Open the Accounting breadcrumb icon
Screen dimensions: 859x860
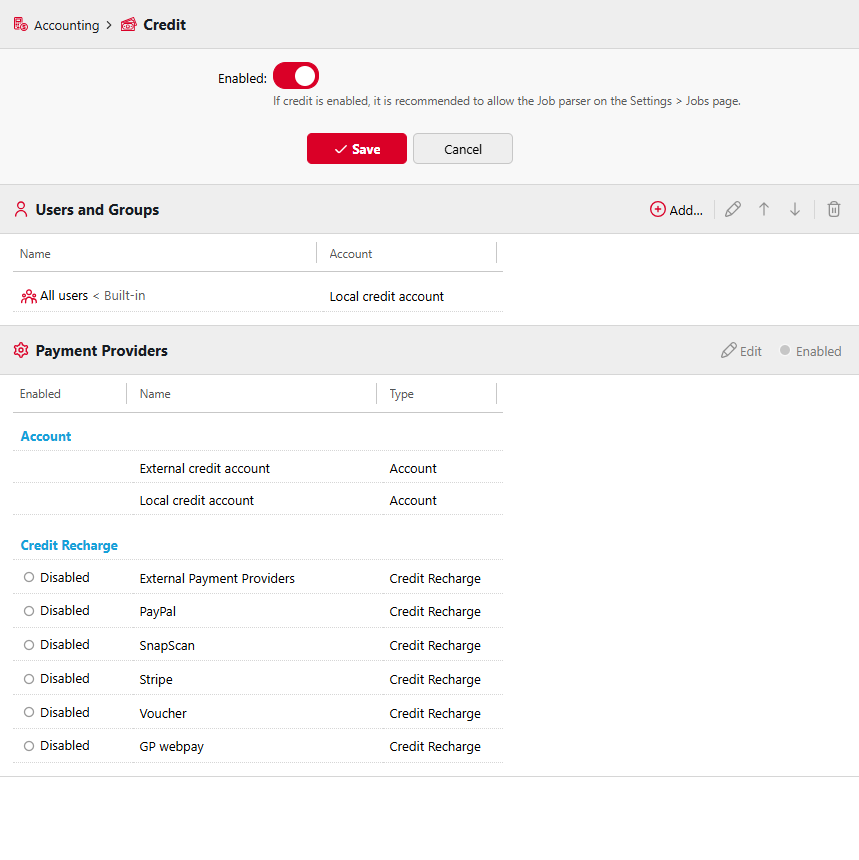pos(21,25)
